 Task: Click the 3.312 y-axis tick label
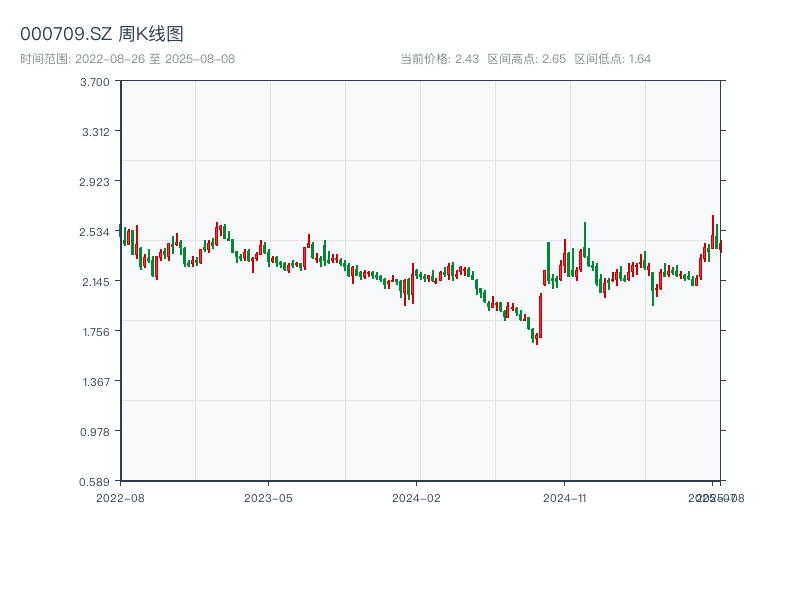(95, 131)
